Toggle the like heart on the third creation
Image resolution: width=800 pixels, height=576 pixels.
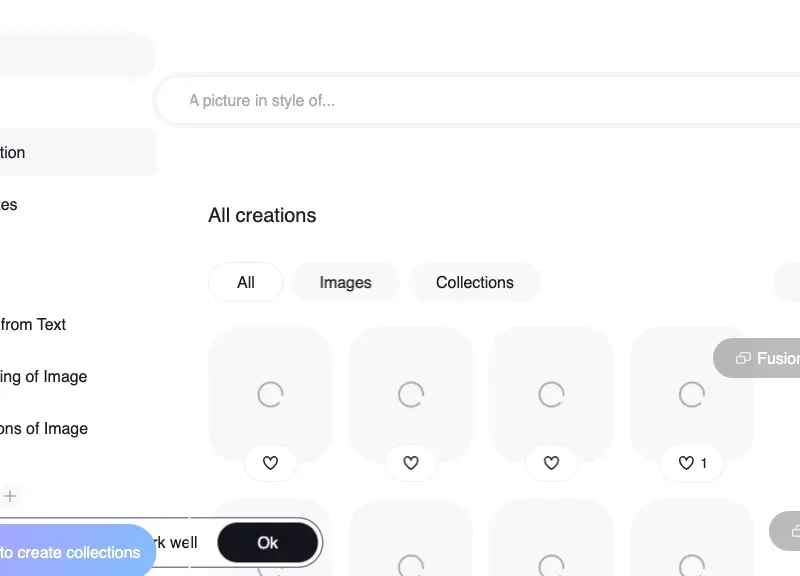coord(551,463)
